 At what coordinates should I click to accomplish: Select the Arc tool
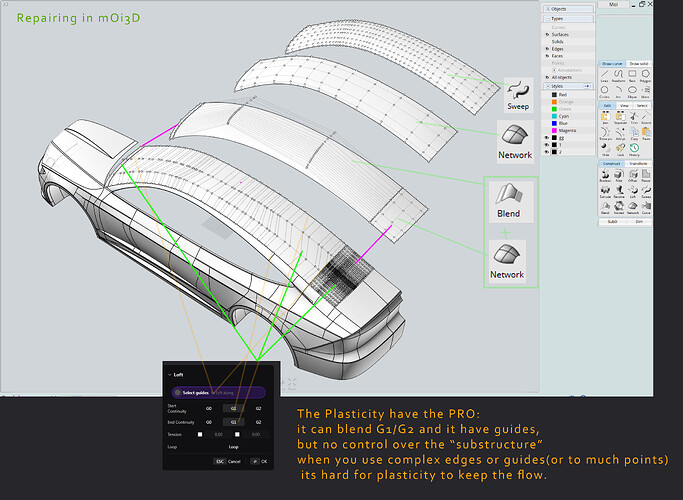pyautogui.click(x=618, y=91)
